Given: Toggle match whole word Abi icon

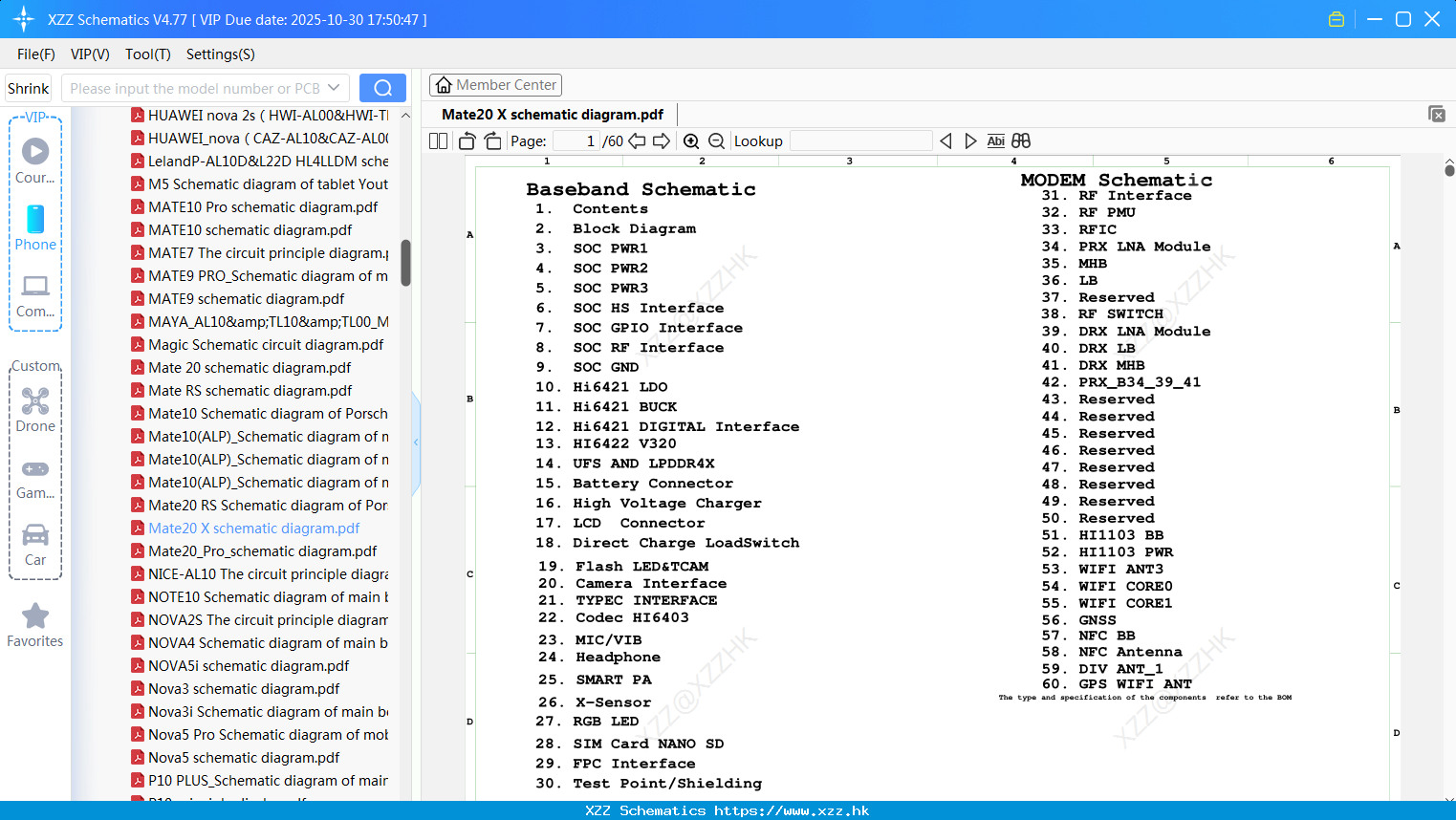Looking at the screenshot, I should pyautogui.click(x=995, y=140).
